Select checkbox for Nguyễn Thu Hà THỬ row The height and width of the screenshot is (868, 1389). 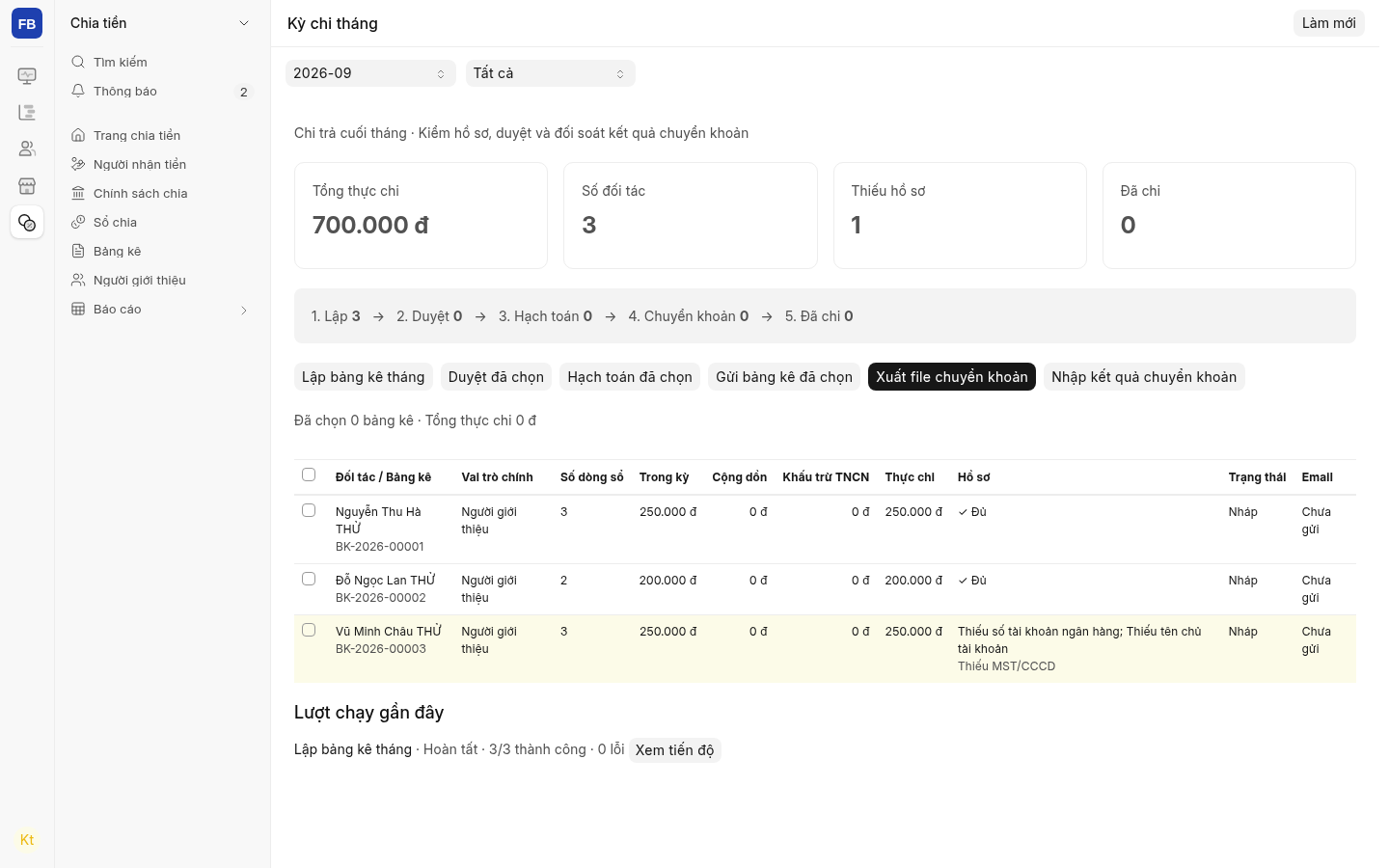pos(309,510)
